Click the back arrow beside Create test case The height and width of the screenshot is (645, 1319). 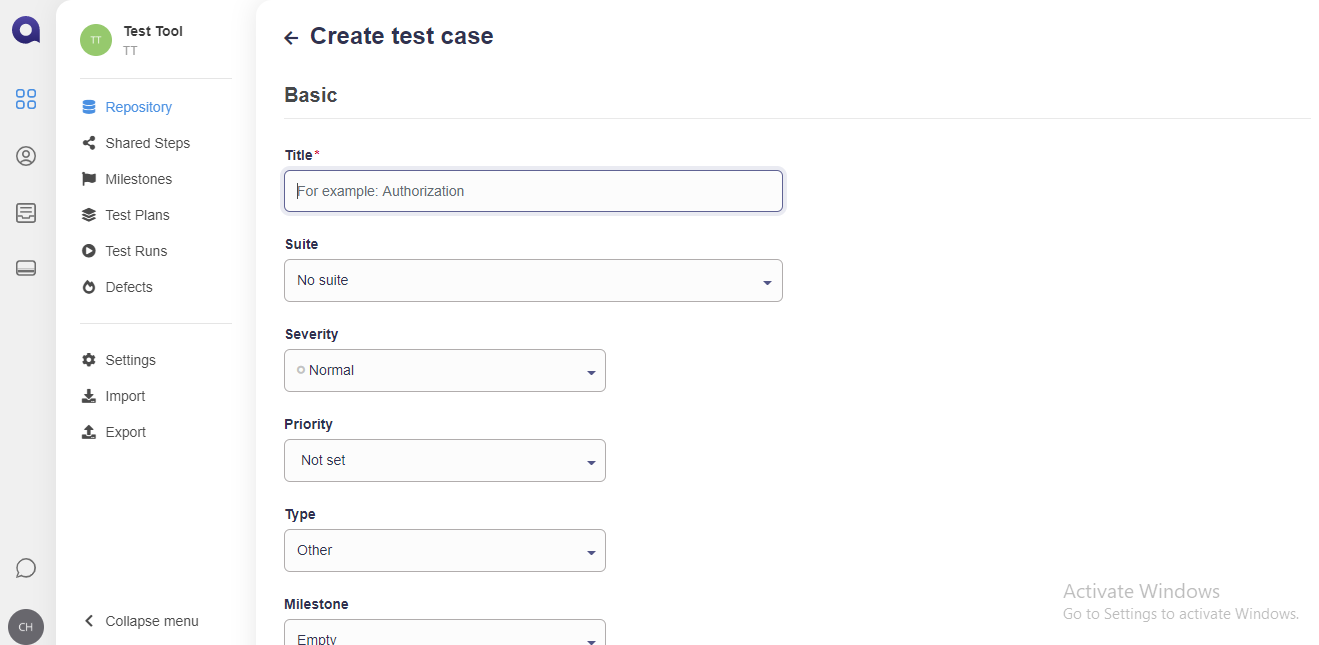pyautogui.click(x=291, y=38)
